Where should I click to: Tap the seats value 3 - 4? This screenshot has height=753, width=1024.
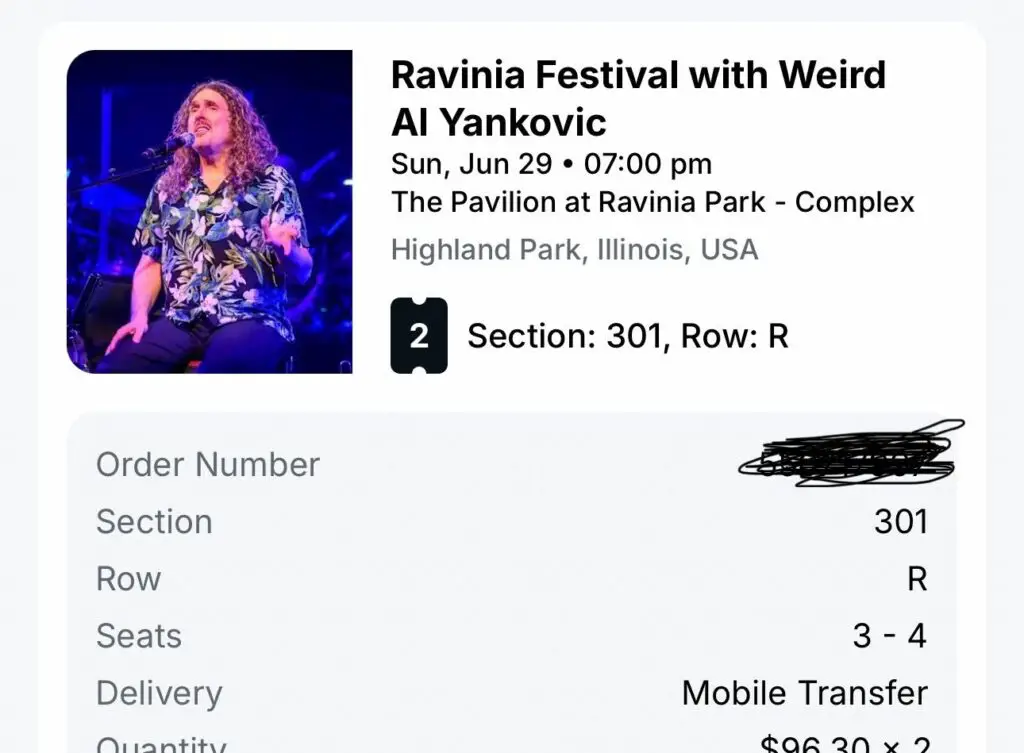tap(889, 635)
